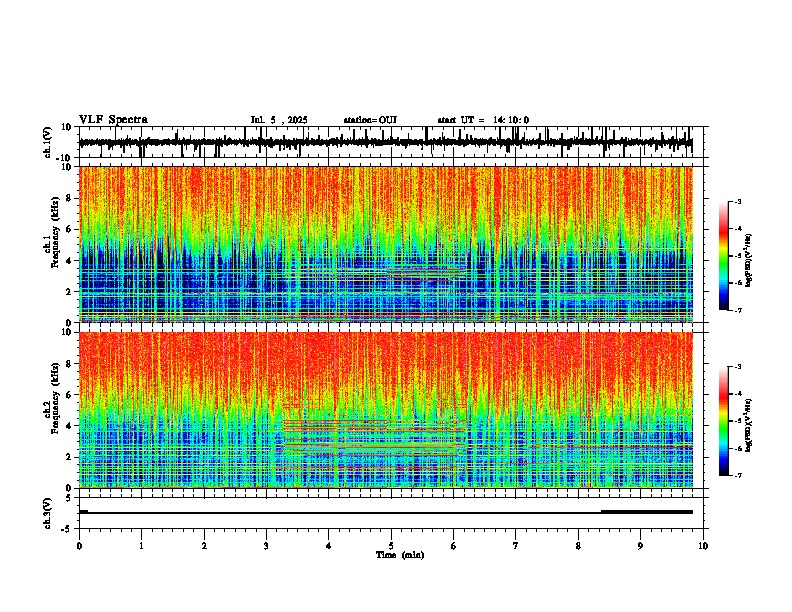Click the "station=OUJ" header label
This screenshot has width=792, height=612.
coord(370,120)
